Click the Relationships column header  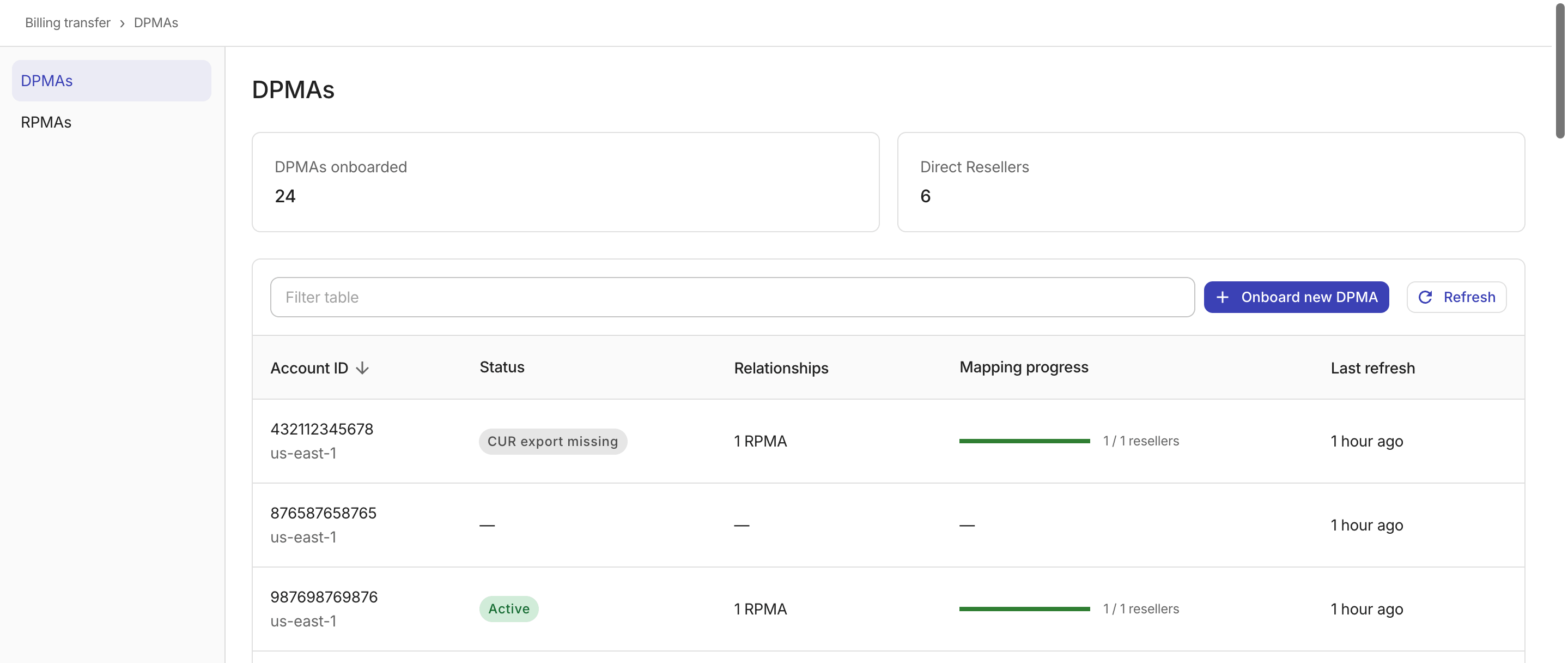click(x=781, y=368)
